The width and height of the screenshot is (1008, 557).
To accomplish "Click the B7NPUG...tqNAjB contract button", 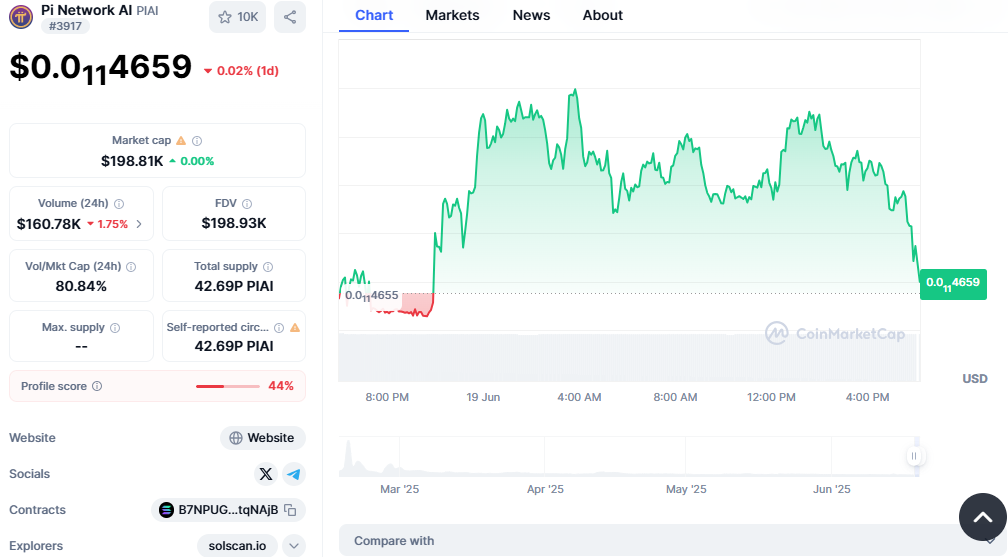I will [228, 510].
